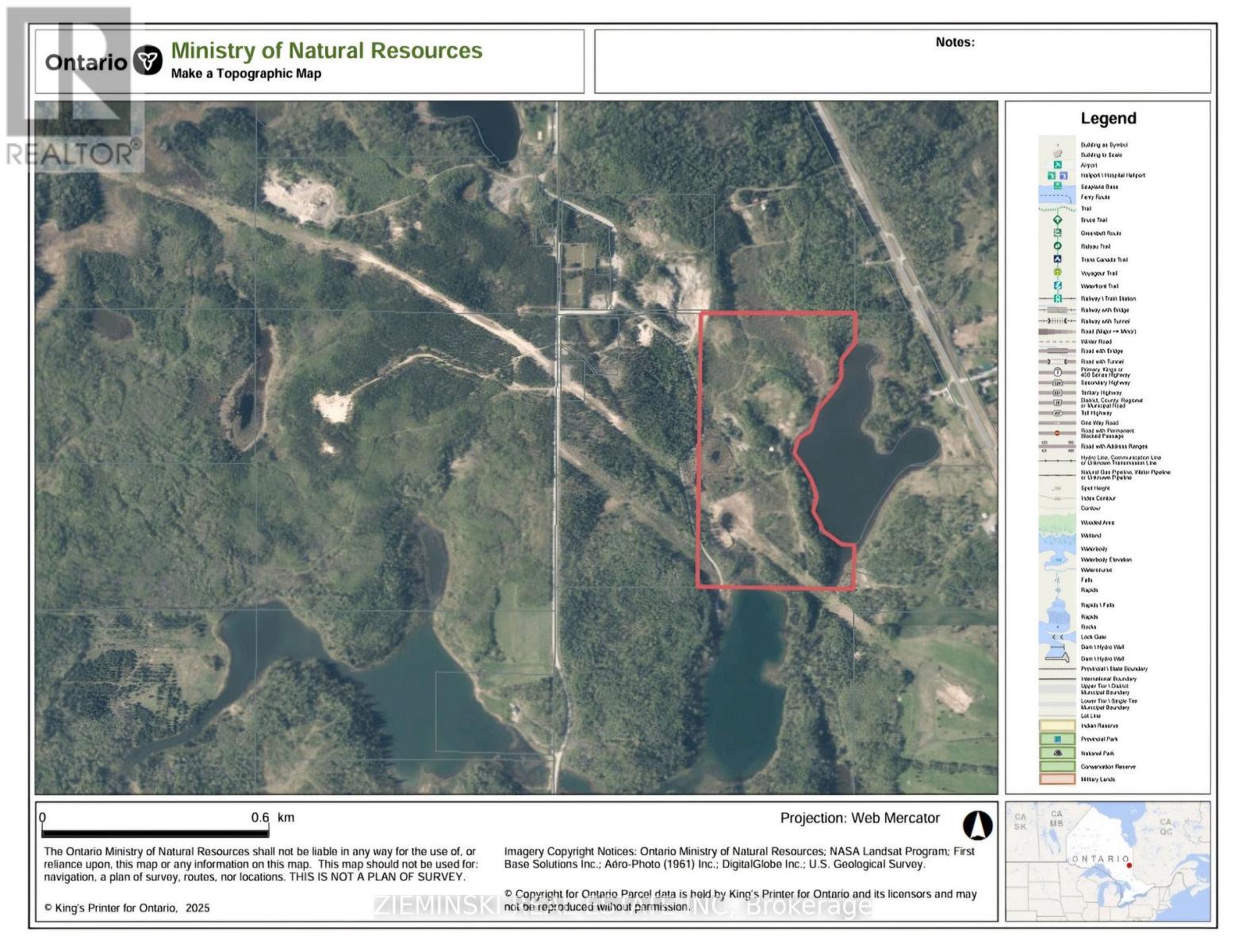This screenshot has height=952, width=1246.
Task: Click the Building to Scale symbol
Action: tap(1057, 154)
